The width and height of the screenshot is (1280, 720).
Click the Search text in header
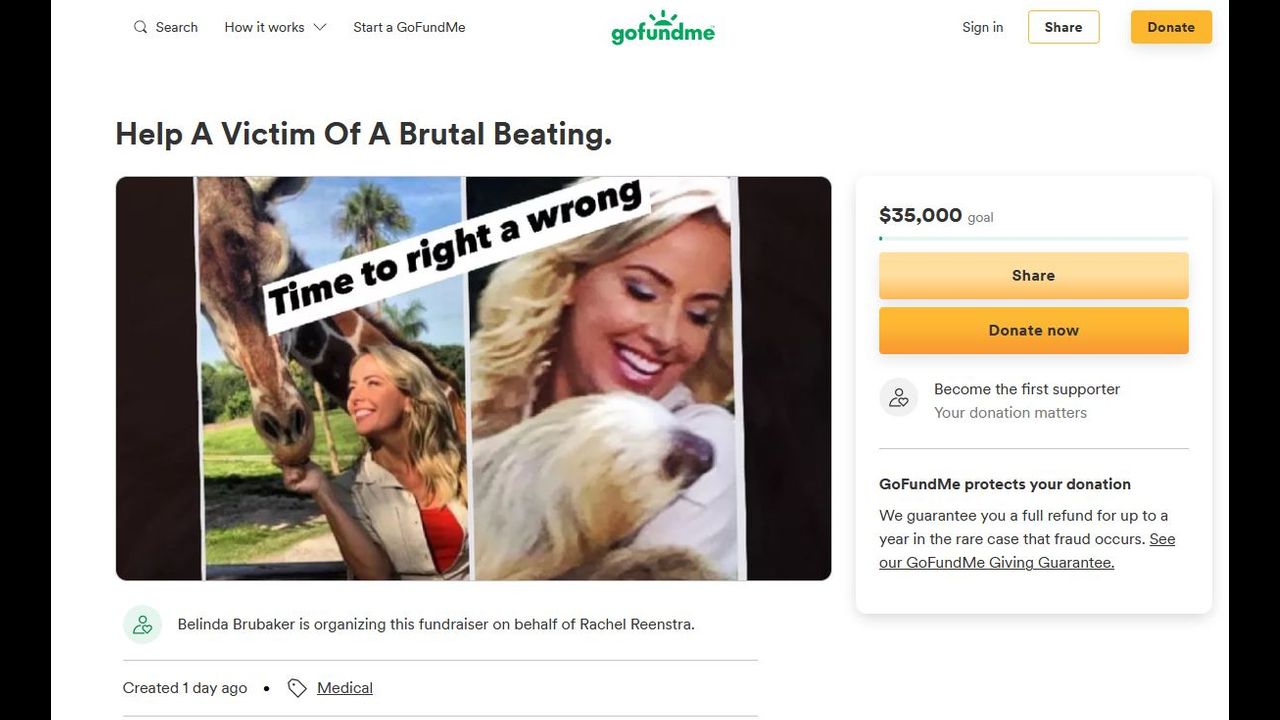(177, 27)
